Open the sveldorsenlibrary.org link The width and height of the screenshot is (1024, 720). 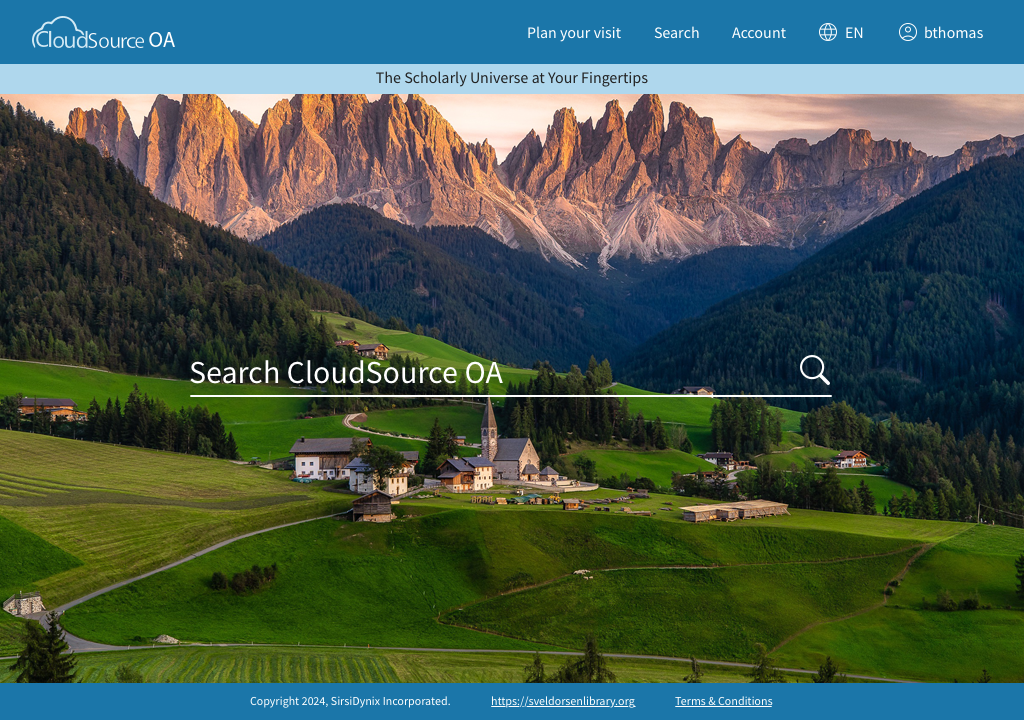coord(563,701)
